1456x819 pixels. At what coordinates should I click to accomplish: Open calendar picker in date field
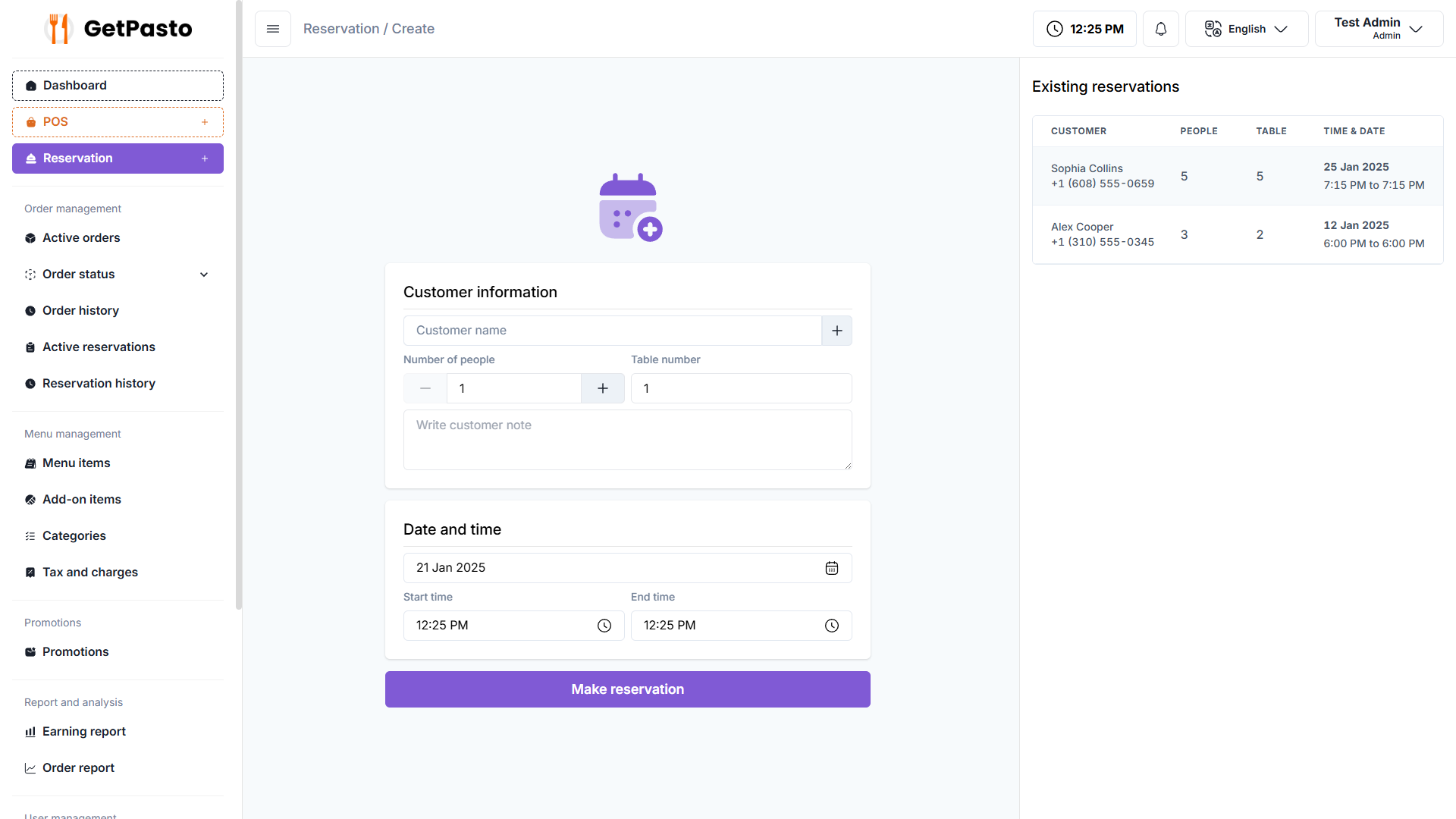click(x=831, y=568)
